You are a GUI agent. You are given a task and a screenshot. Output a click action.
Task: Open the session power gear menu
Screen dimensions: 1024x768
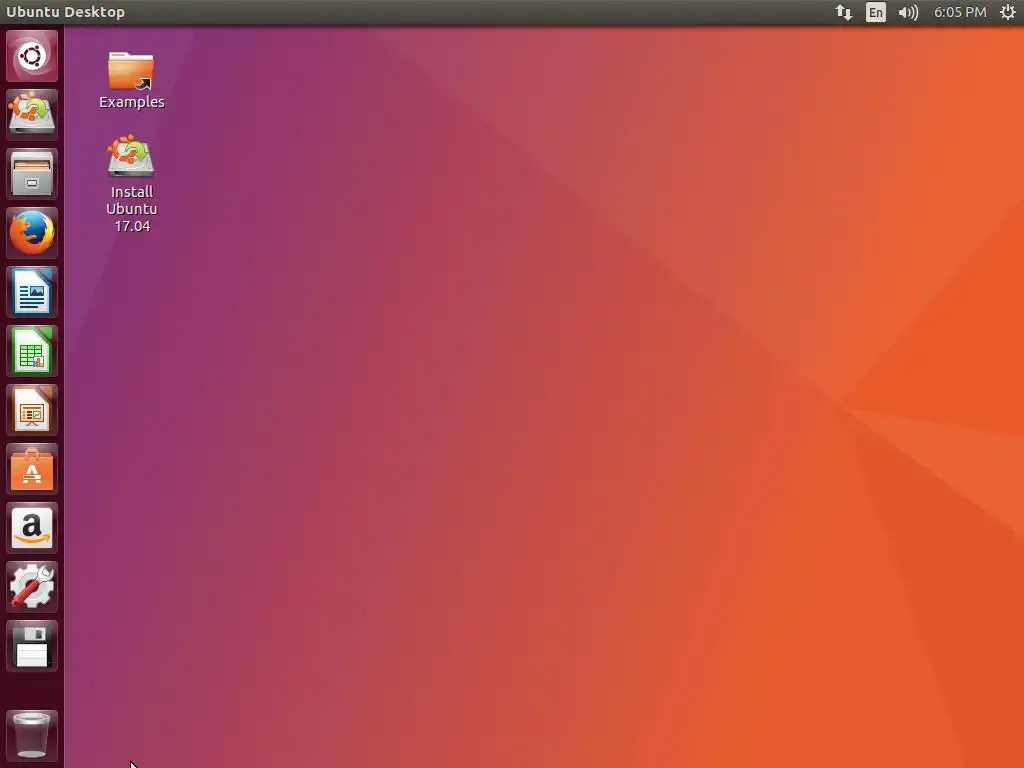coord(1008,12)
